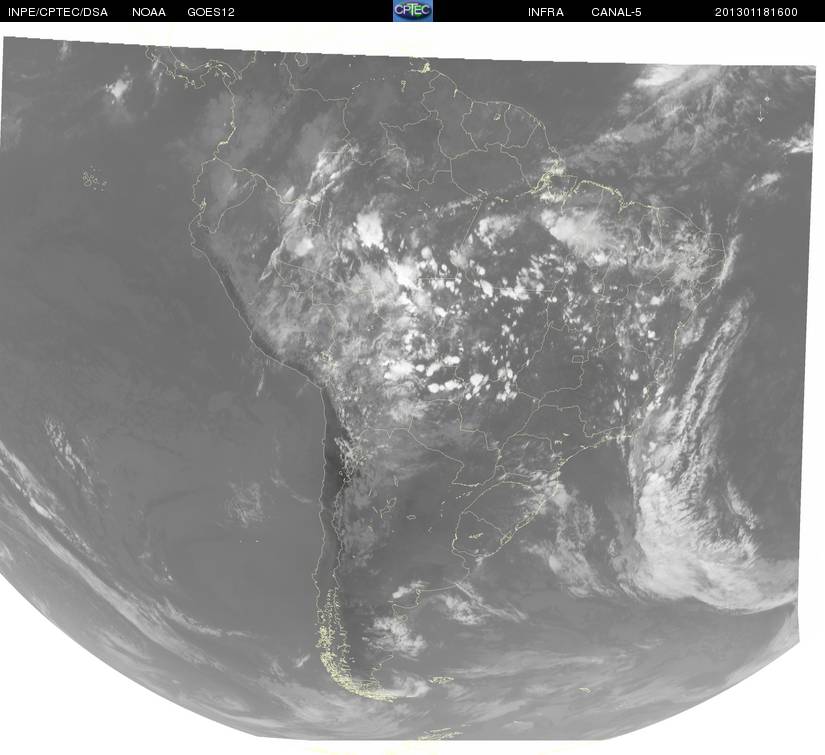Screen dimensions: 825x755
Task: Click the INPE/CPTEC/DSA header text
Action: coord(58,12)
